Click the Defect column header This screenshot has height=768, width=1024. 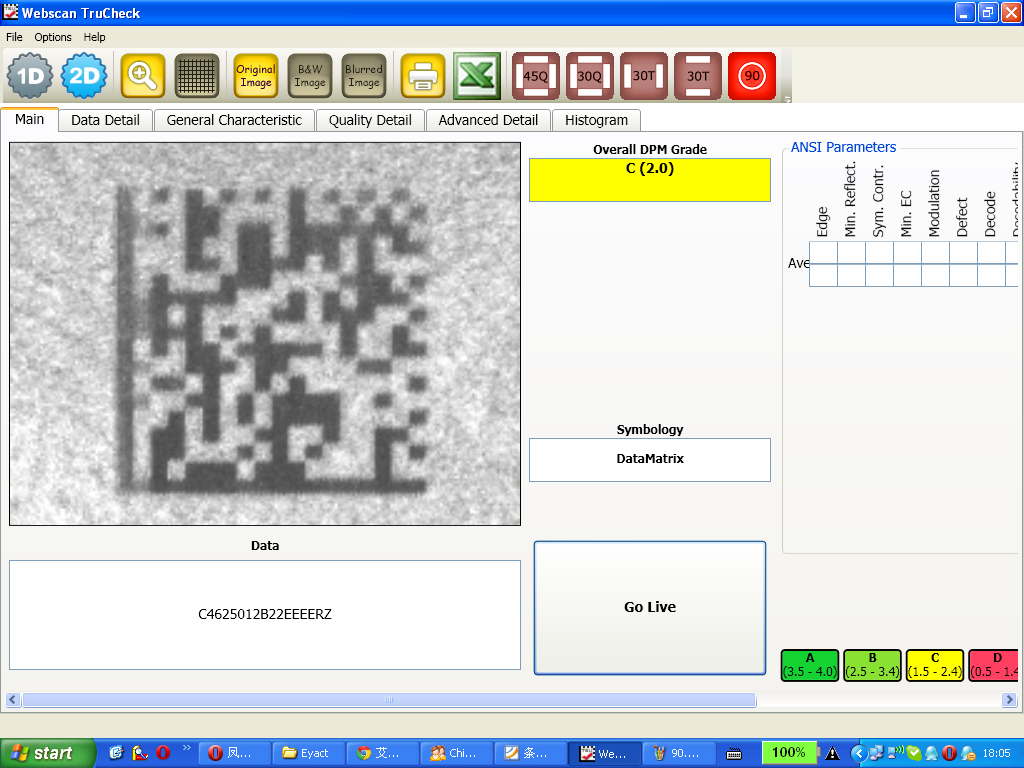coord(962,217)
